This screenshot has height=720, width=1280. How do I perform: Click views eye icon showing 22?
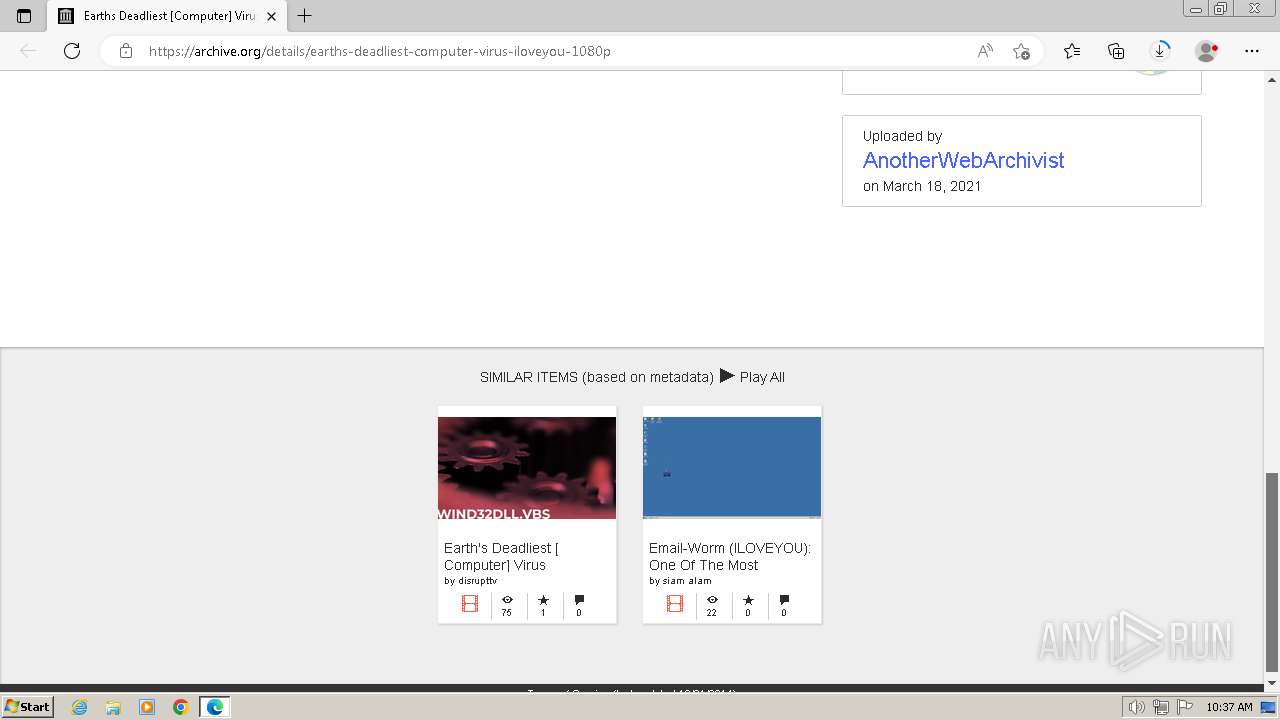[712, 600]
